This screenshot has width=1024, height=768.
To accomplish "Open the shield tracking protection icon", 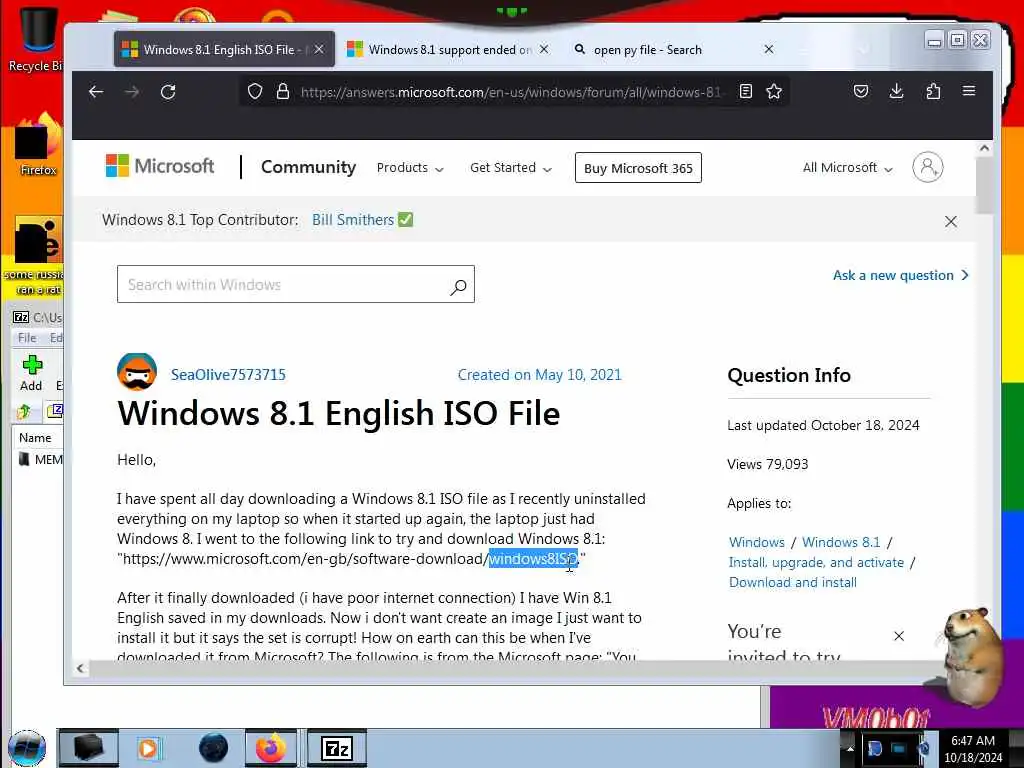I will [x=255, y=91].
